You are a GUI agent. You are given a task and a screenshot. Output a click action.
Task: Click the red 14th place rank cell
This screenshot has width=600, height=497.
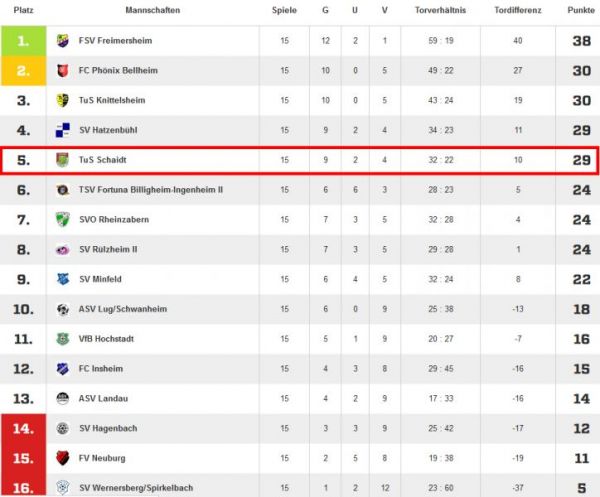(23, 429)
